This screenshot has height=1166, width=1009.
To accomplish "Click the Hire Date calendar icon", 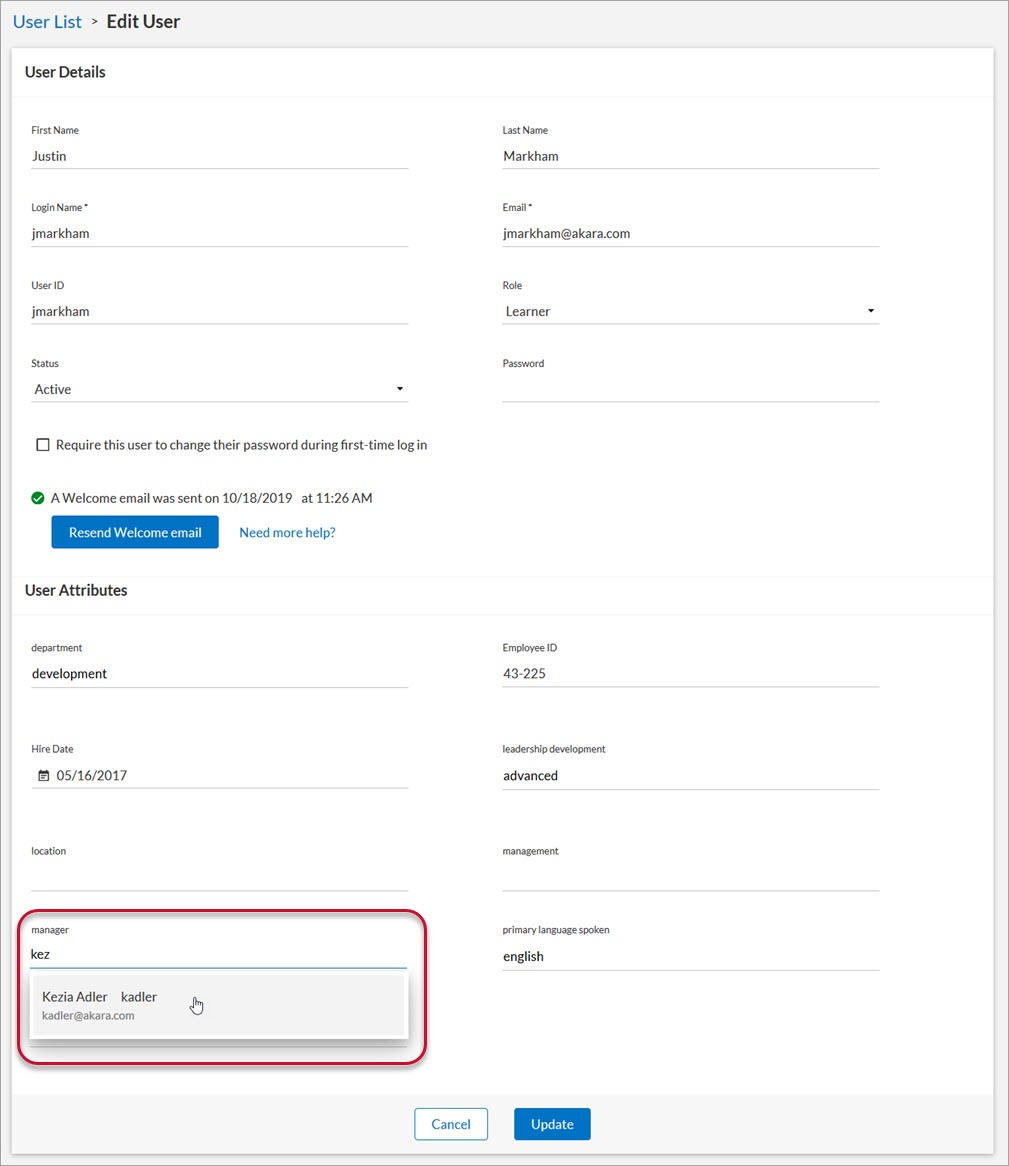I will (43, 775).
